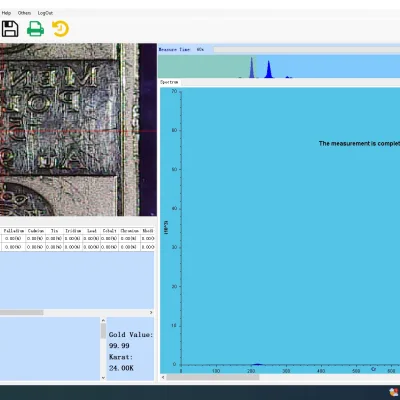Click the 24.00K karat reading
The image size is (400, 400).
coord(121,368)
